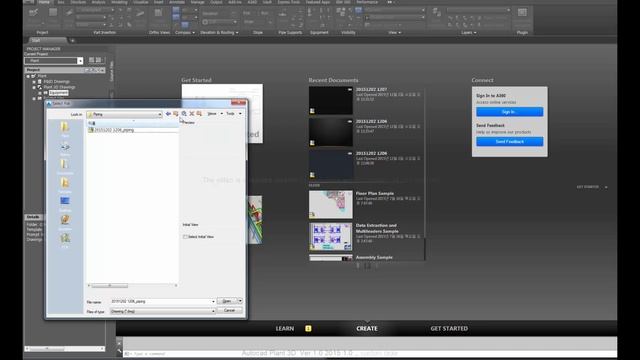The height and width of the screenshot is (360, 640).
Task: Open History shortcut in dialog places bar
Action: point(65,147)
